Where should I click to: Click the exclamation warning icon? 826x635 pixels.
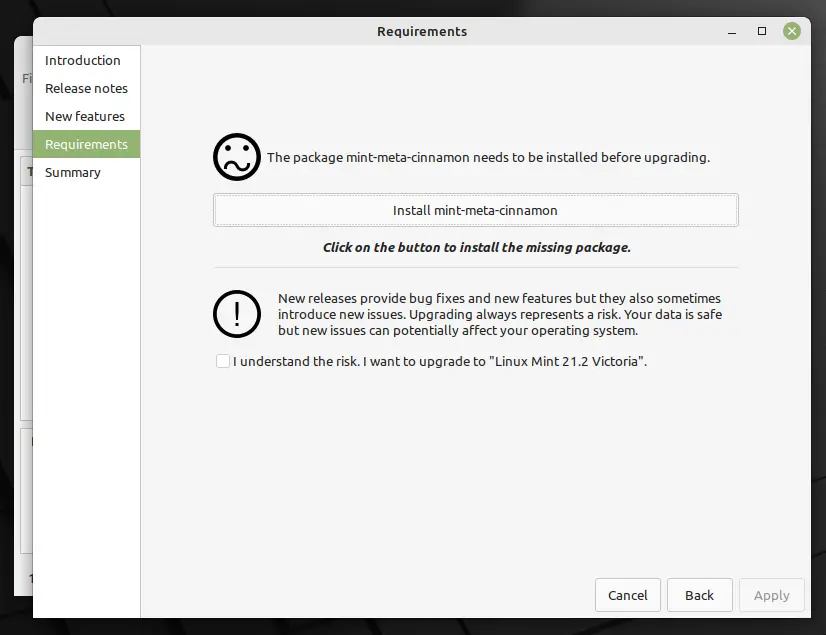pyautogui.click(x=237, y=314)
